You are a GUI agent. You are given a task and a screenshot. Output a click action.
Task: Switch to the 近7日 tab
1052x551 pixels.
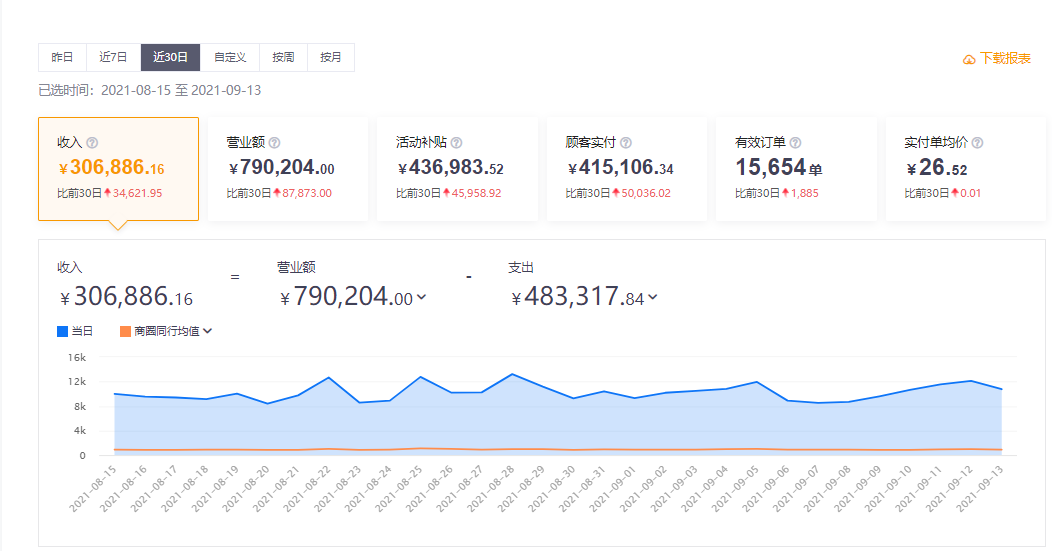(x=113, y=58)
